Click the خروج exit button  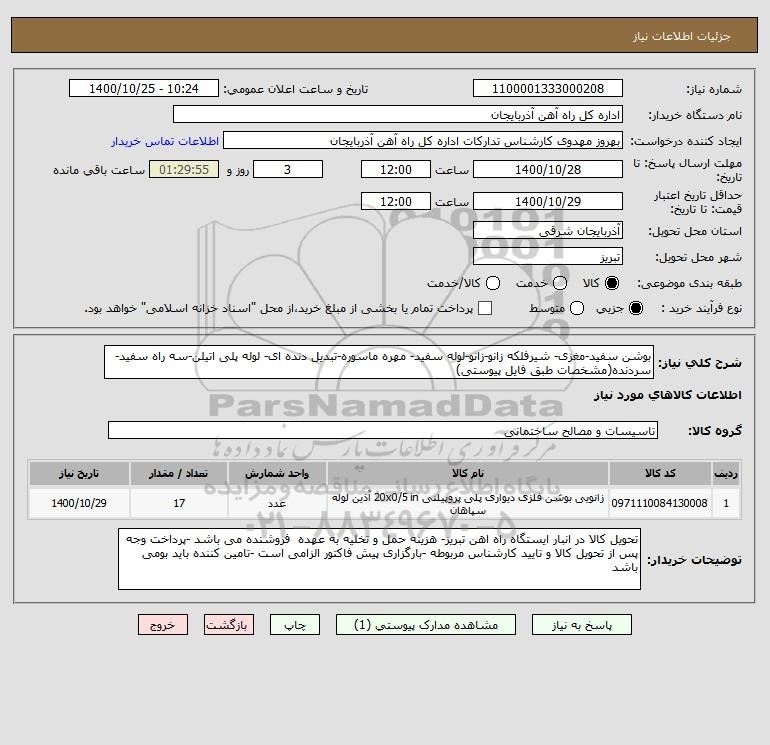click(163, 625)
